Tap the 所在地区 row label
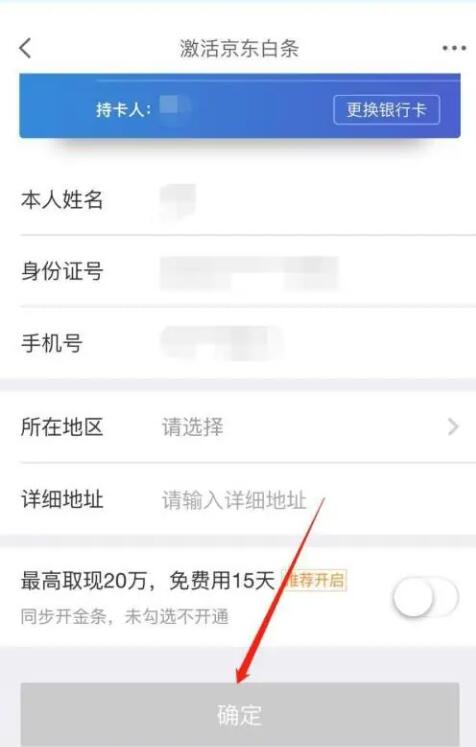This screenshot has width=476, height=747. tap(61, 426)
